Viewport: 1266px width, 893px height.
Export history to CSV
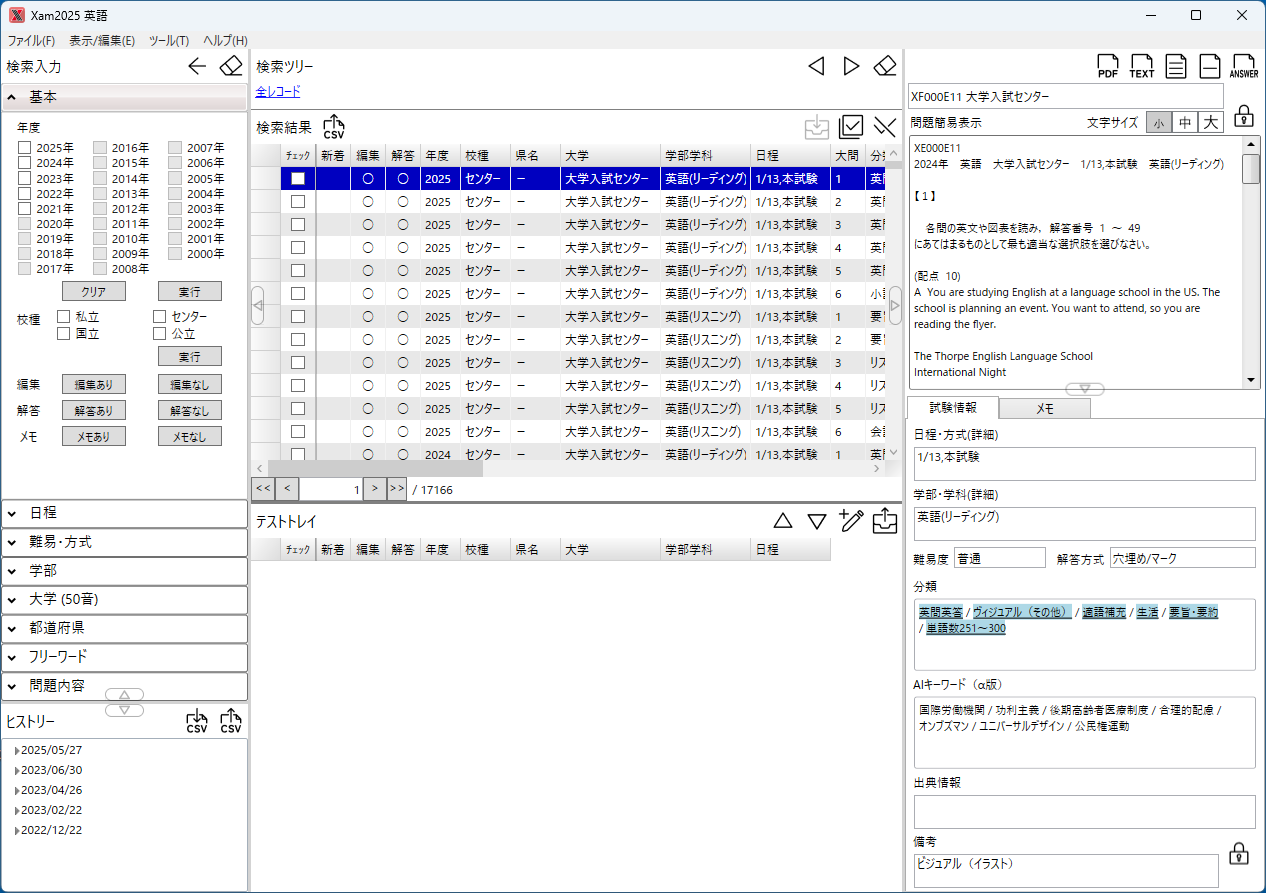(x=231, y=722)
